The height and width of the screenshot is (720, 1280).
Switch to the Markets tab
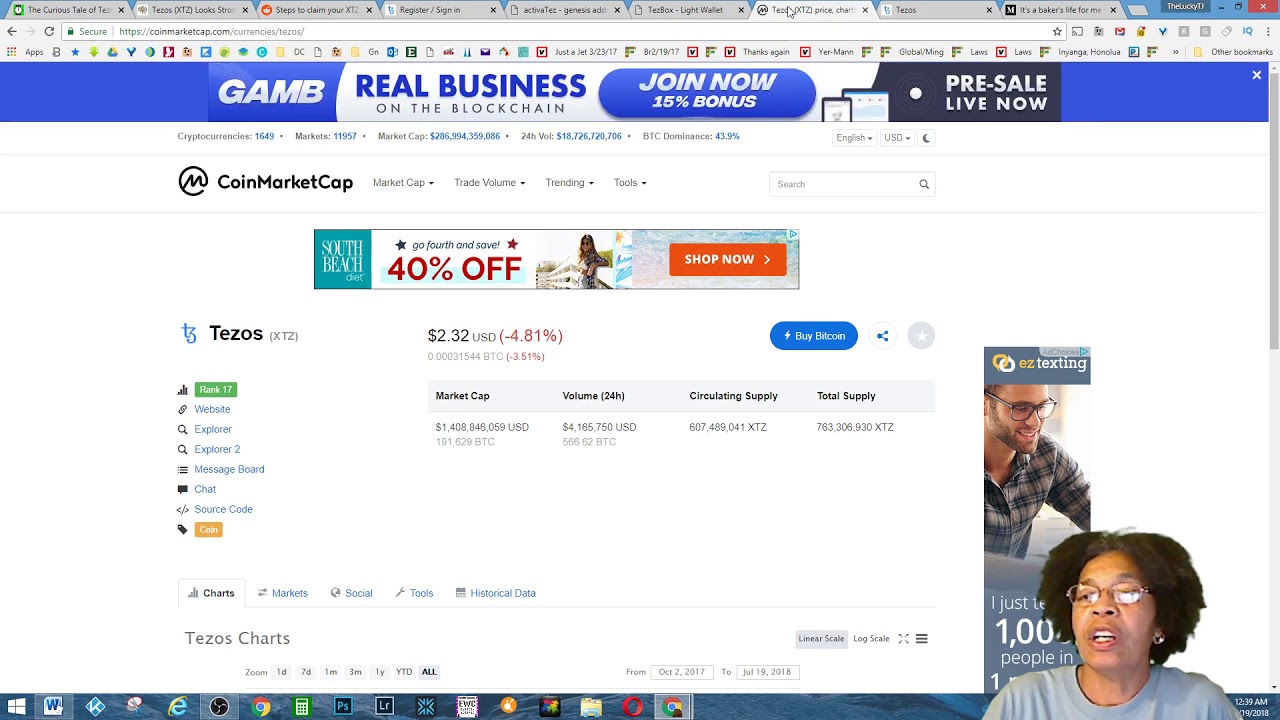click(x=282, y=593)
